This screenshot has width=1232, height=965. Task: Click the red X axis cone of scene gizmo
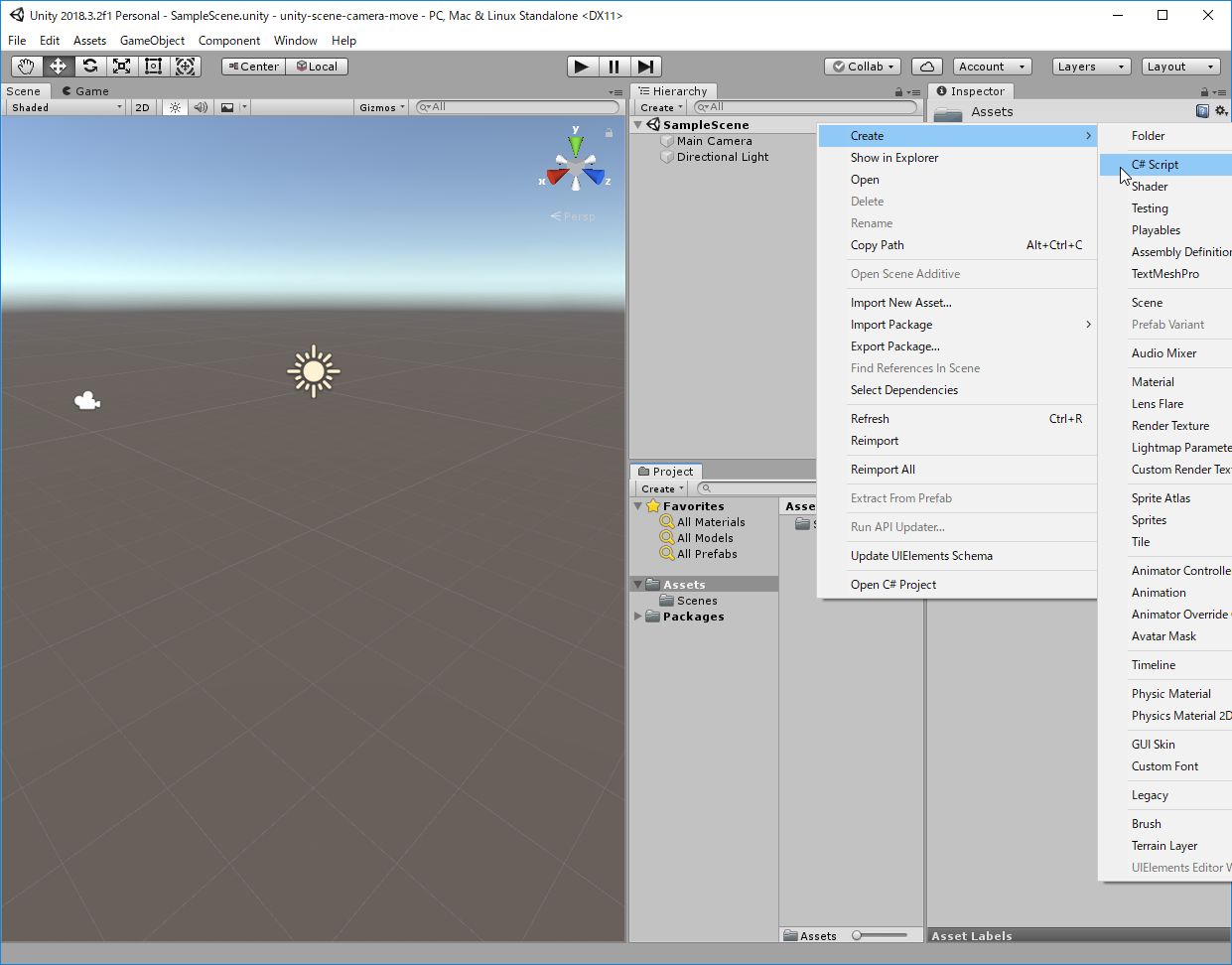click(556, 178)
